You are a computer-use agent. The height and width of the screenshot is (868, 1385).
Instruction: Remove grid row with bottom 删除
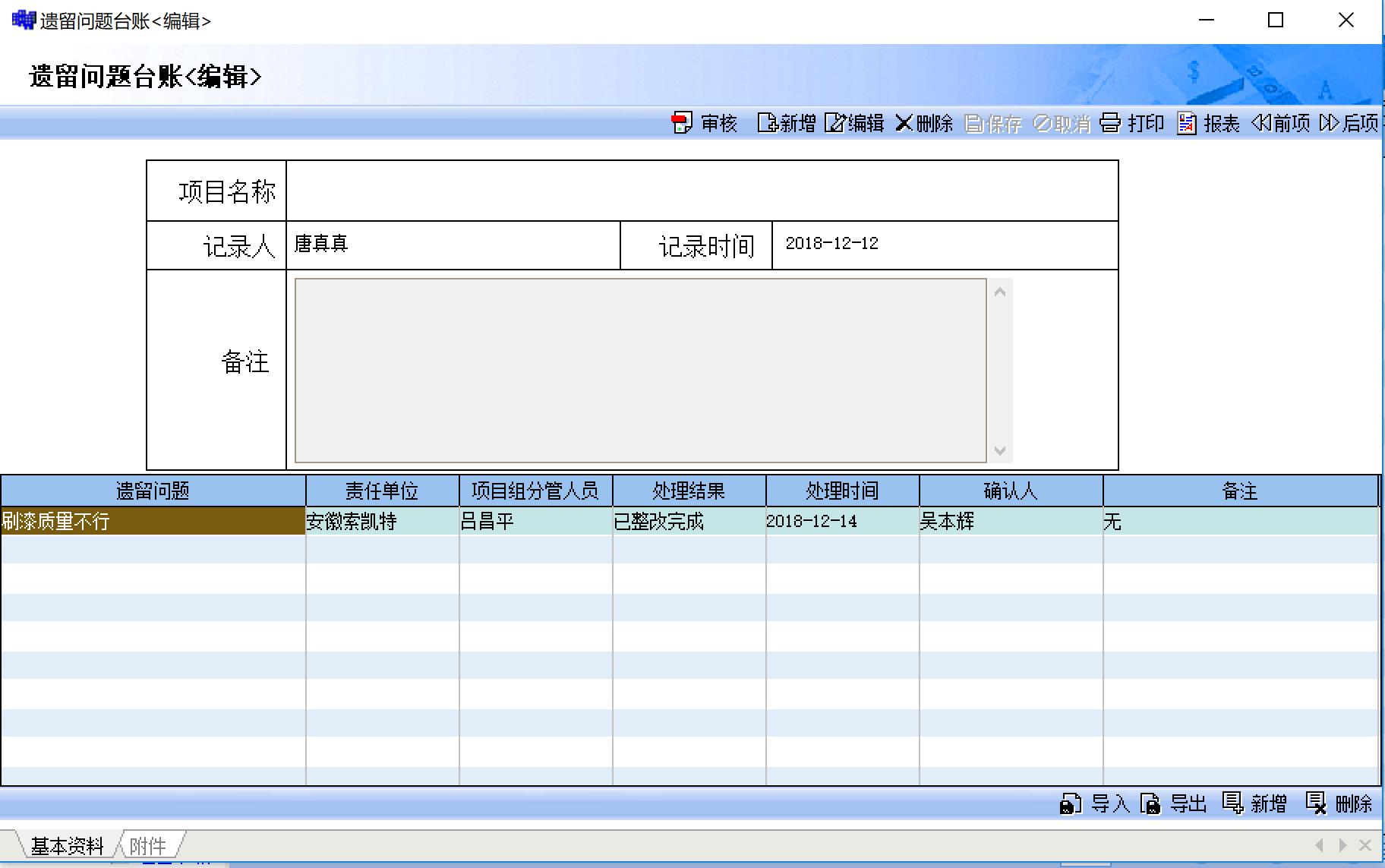pos(1316,803)
